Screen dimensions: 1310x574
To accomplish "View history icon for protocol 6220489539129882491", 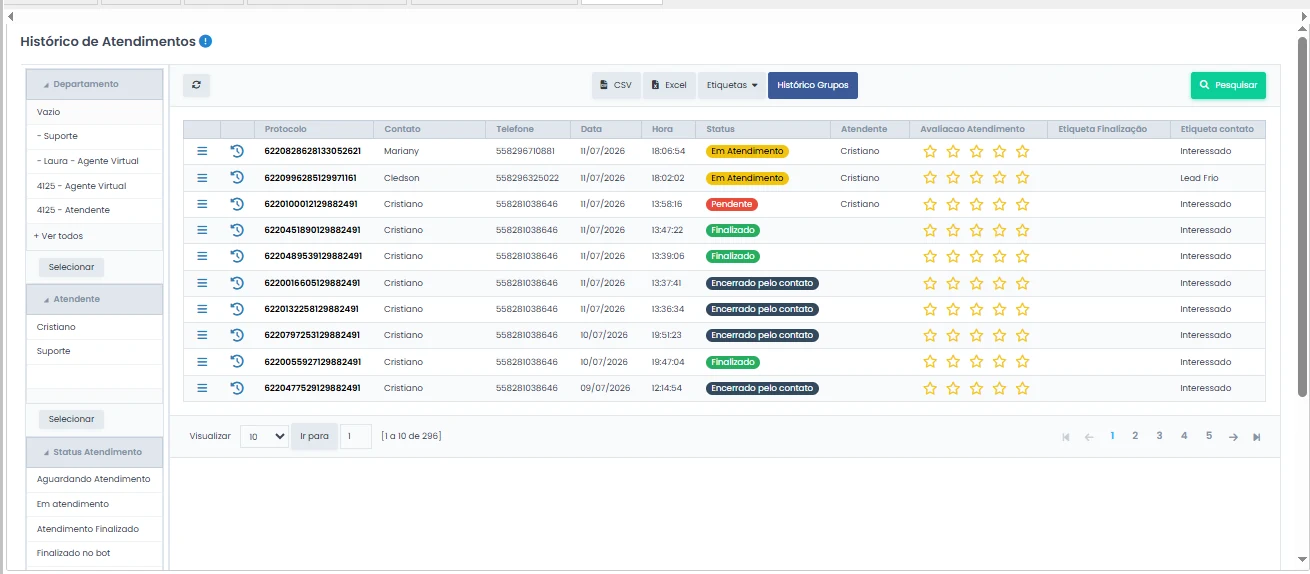I will tap(237, 256).
